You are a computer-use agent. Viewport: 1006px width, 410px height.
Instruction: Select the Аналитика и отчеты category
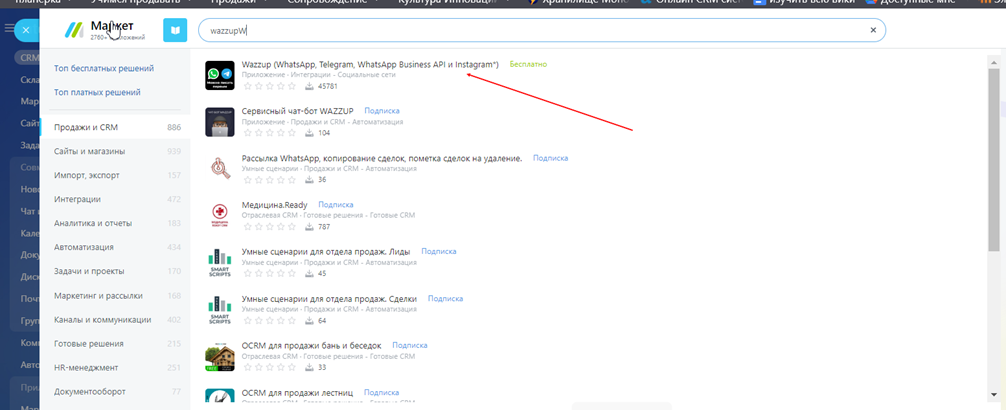coord(115,223)
